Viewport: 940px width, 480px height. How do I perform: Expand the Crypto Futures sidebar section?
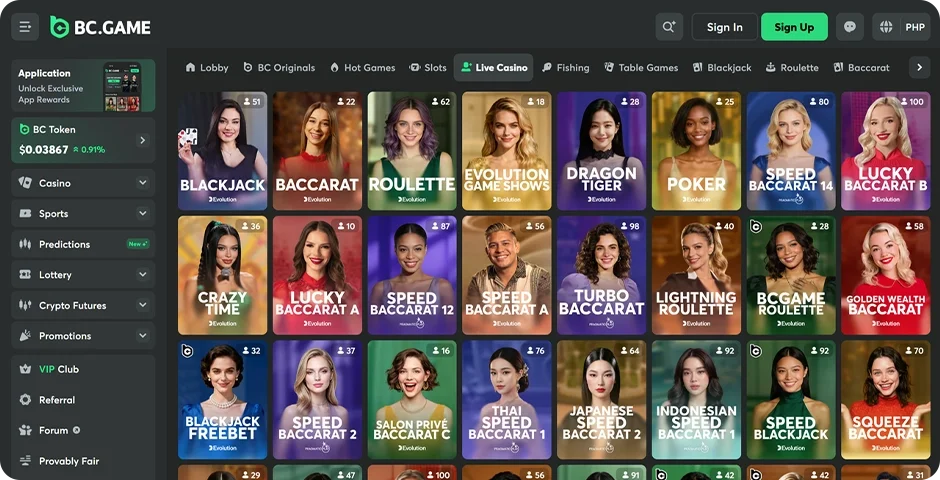click(143, 305)
